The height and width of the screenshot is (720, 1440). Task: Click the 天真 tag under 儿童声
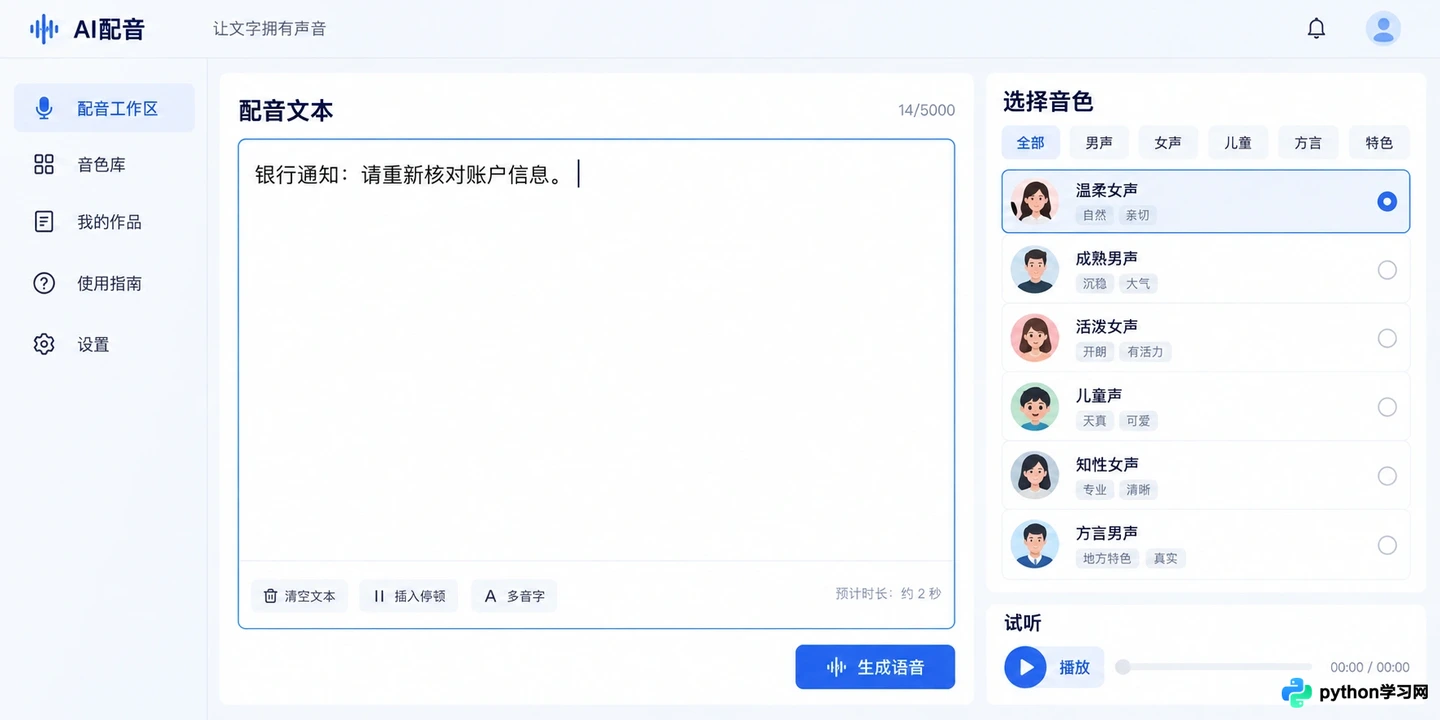coord(1095,421)
